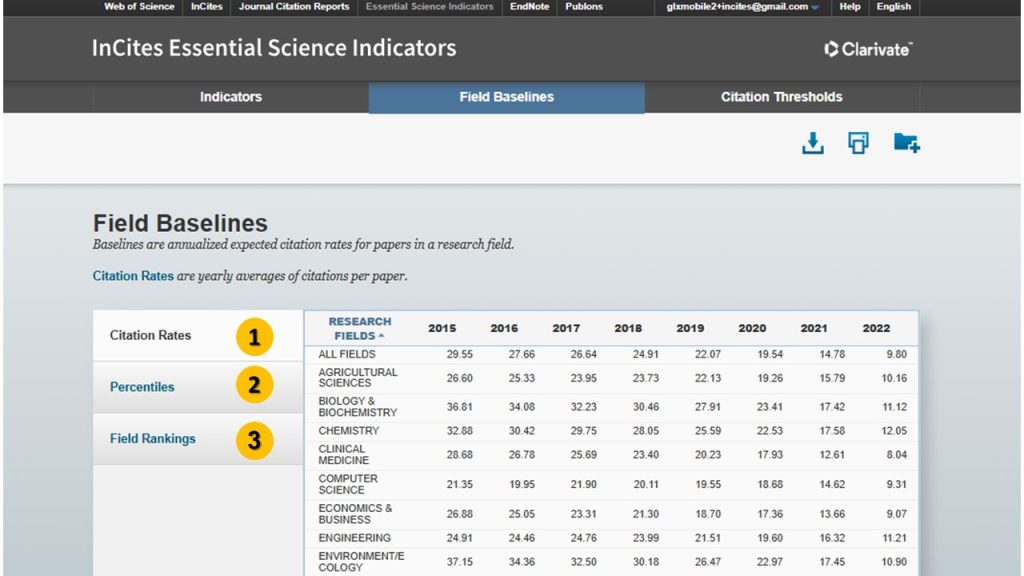Click Chemistry 2022 value 12.05
The image size is (1024, 576).
(894, 431)
